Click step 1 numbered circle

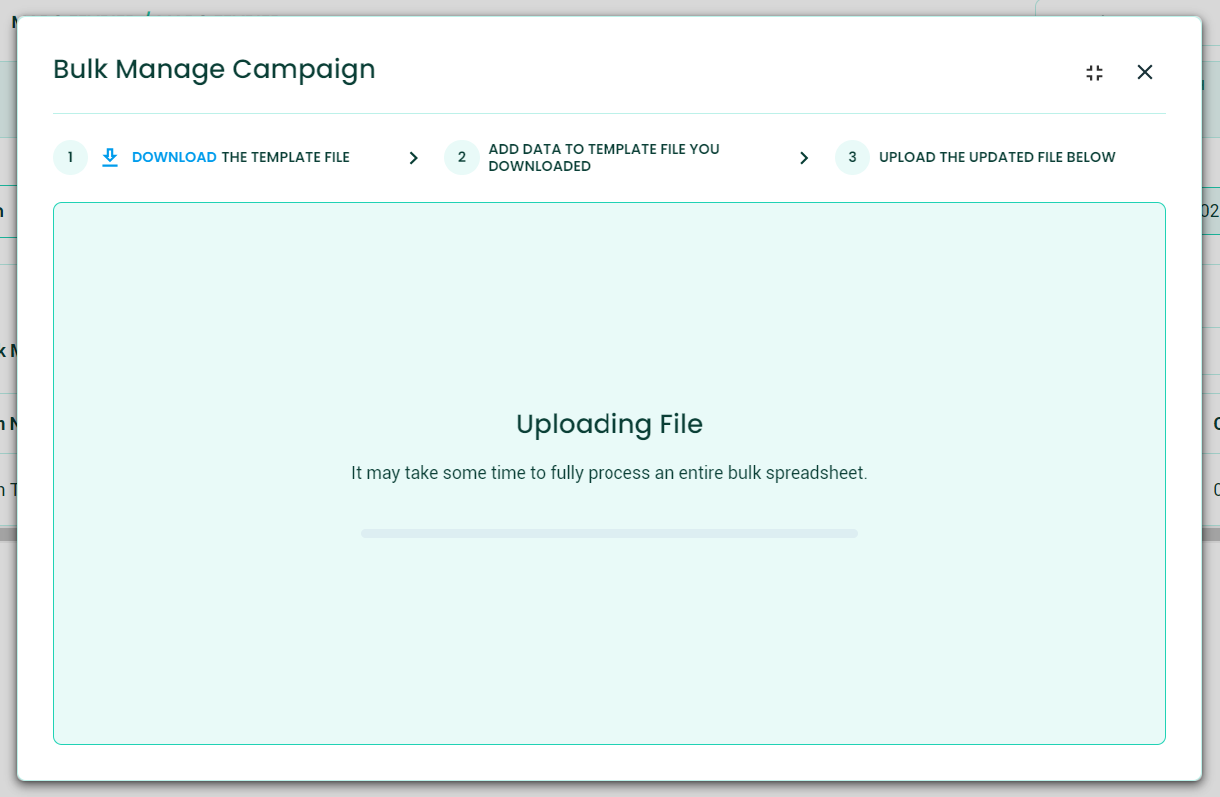[70, 157]
